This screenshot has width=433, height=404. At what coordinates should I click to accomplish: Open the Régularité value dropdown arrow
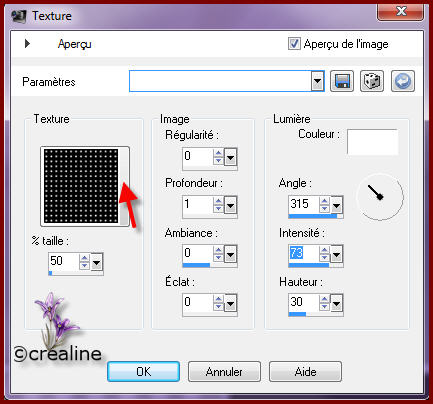click(231, 157)
